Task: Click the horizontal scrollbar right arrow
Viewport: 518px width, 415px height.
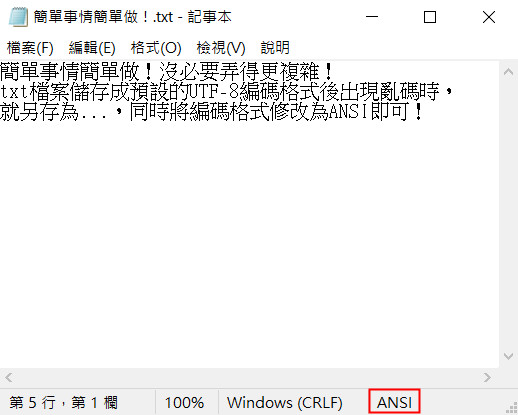Action: [x=487, y=378]
